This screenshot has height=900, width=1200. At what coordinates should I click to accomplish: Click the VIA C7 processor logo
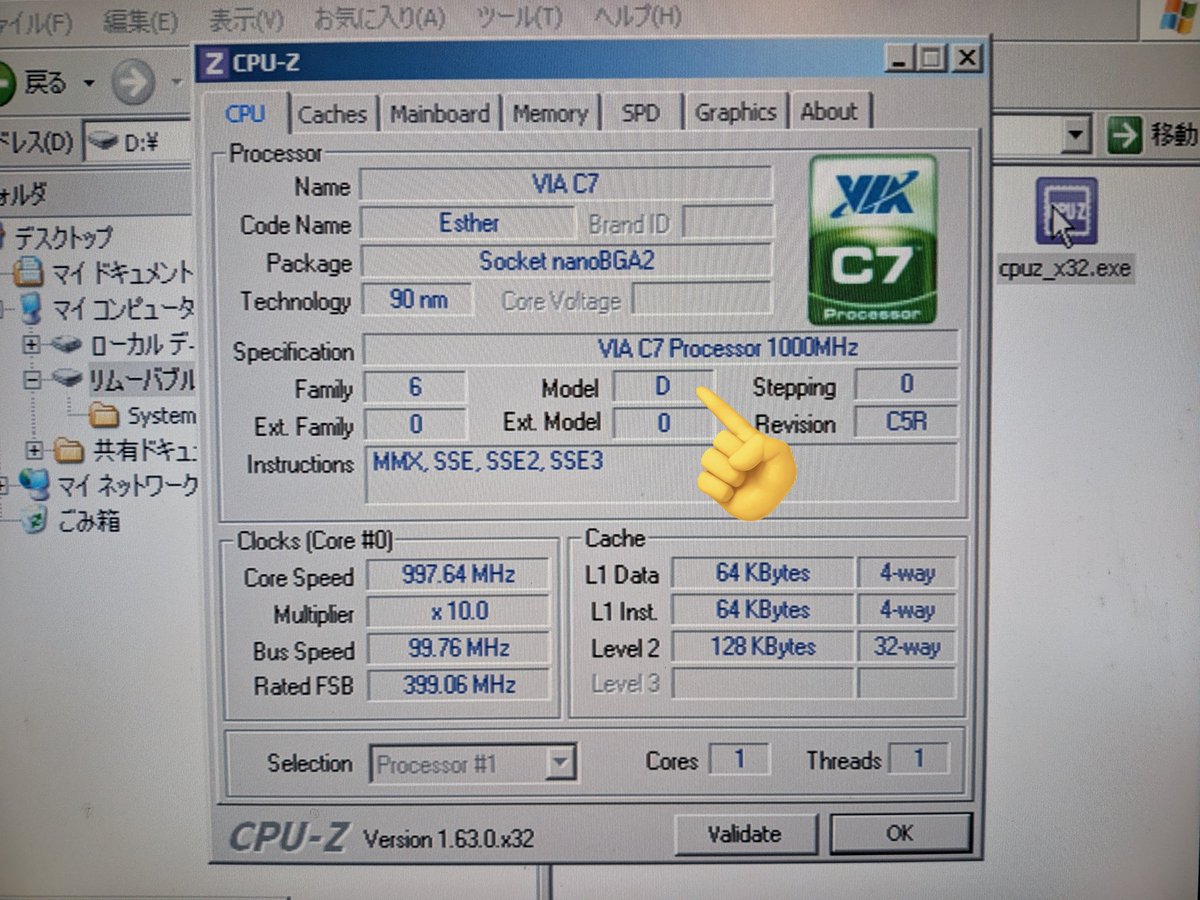click(x=873, y=239)
